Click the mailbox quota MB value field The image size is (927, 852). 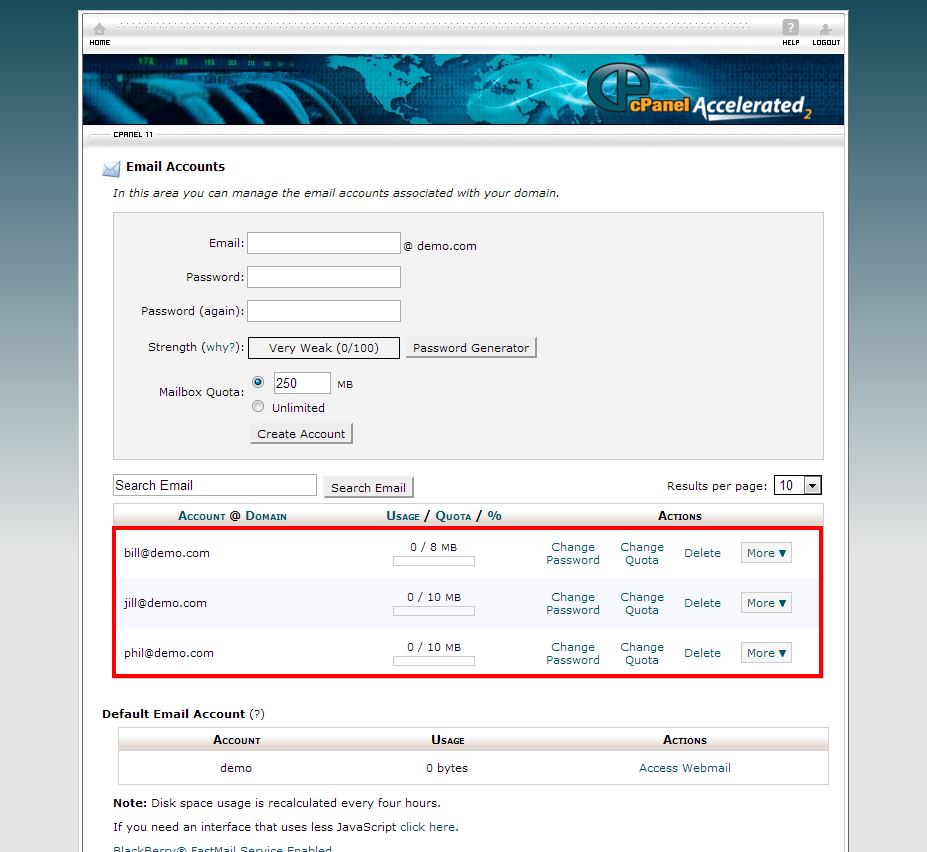pos(302,383)
